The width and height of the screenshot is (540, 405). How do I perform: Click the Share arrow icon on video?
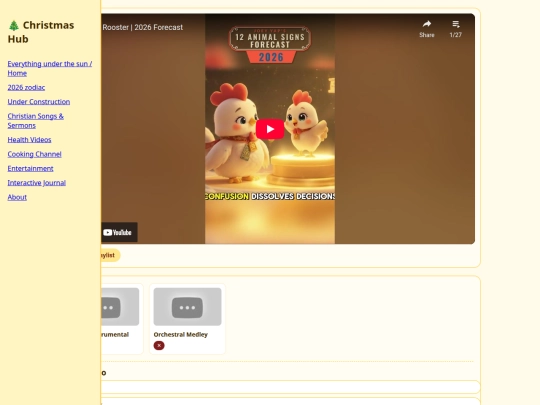tap(427, 24)
